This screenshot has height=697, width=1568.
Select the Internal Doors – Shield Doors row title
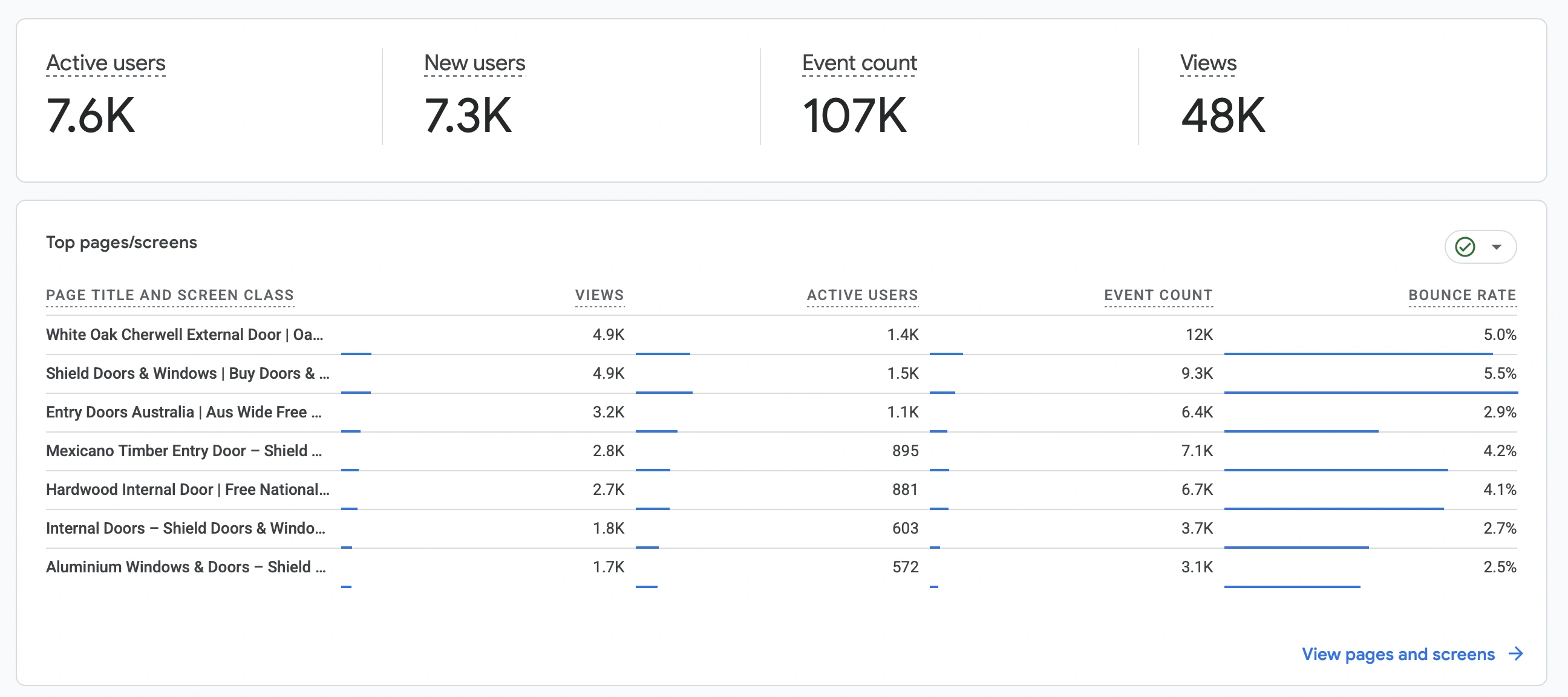[186, 528]
